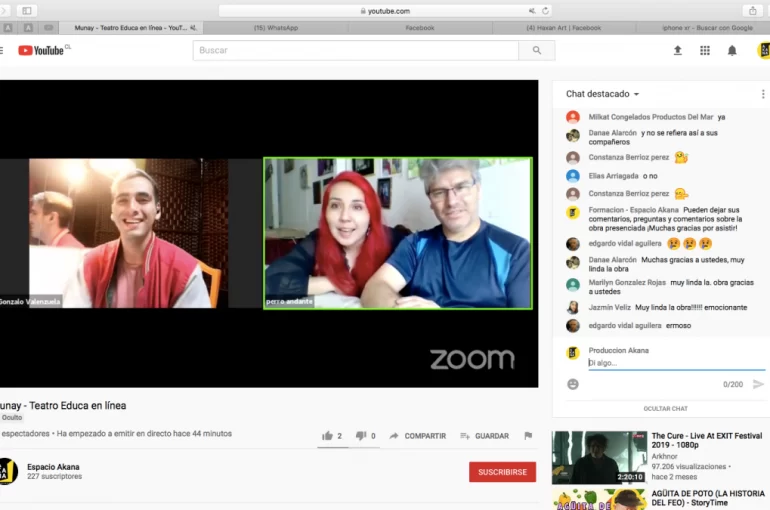The width and height of the screenshot is (770, 510).
Task: Switch to the Facebook tab
Action: 420,28
